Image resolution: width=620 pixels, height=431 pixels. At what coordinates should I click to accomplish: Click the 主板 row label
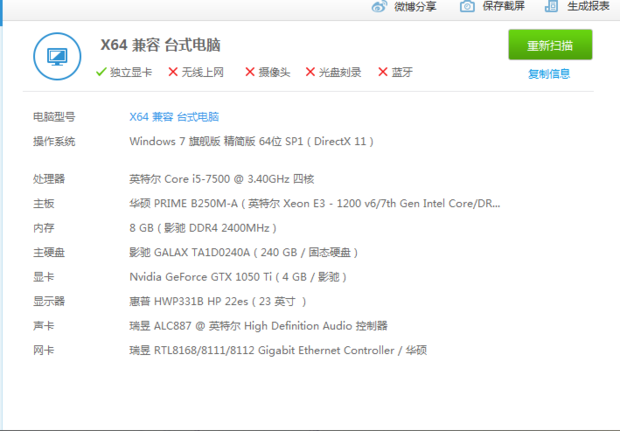click(x=43, y=204)
